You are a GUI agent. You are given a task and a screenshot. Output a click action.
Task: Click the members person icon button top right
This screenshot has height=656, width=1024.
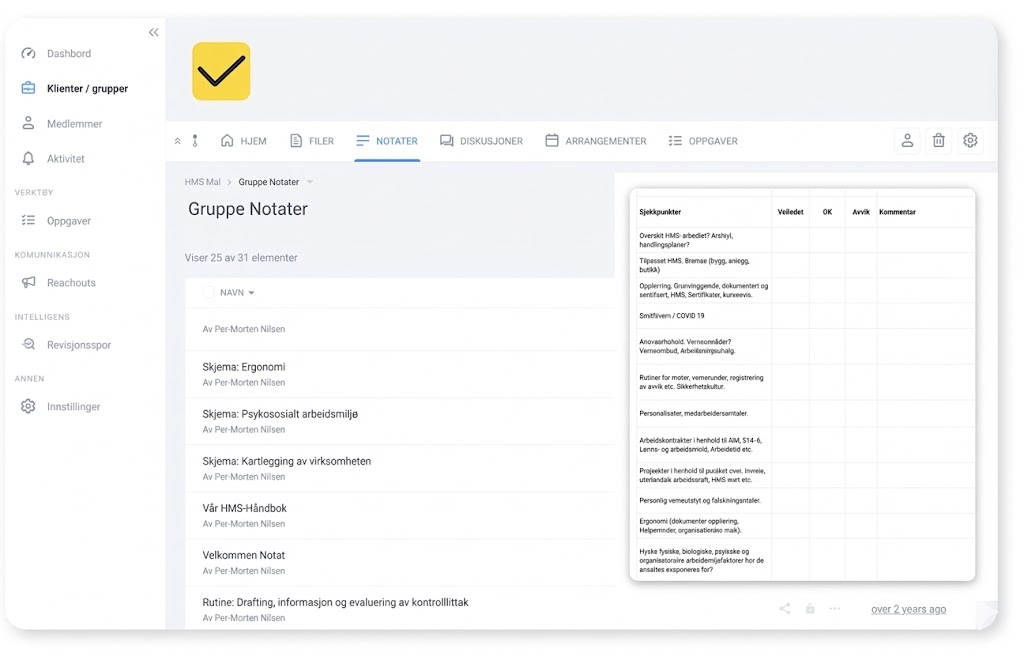point(907,140)
